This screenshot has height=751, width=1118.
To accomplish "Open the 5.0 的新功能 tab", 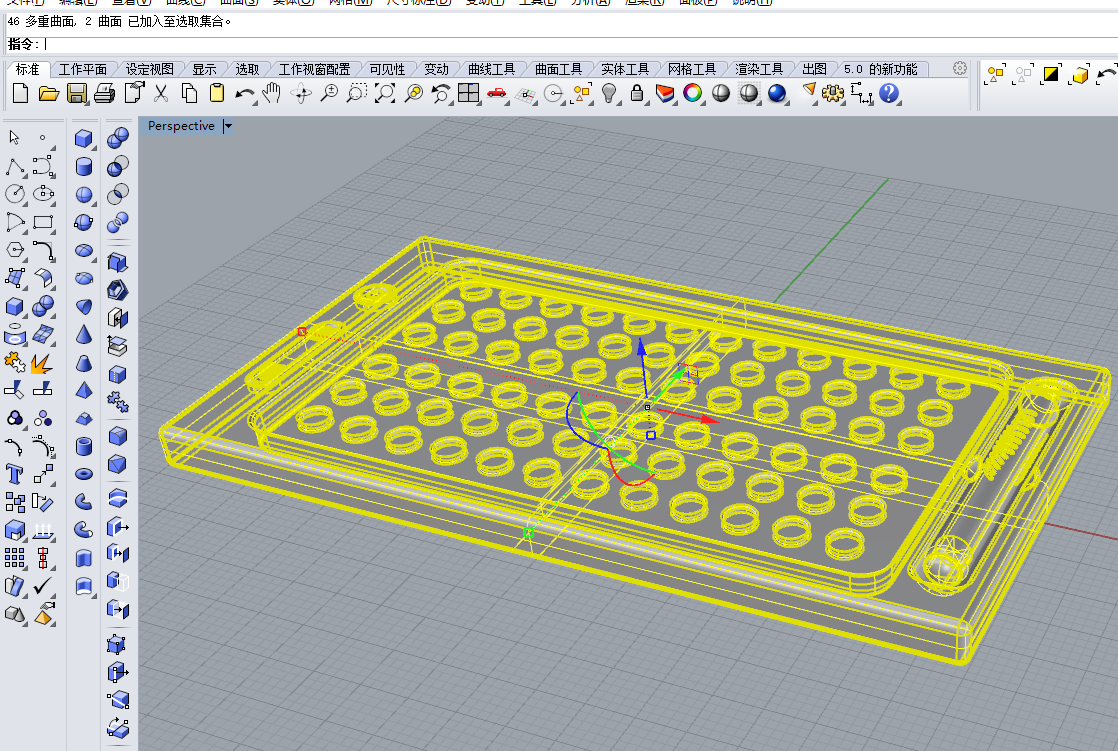I will tap(881, 69).
